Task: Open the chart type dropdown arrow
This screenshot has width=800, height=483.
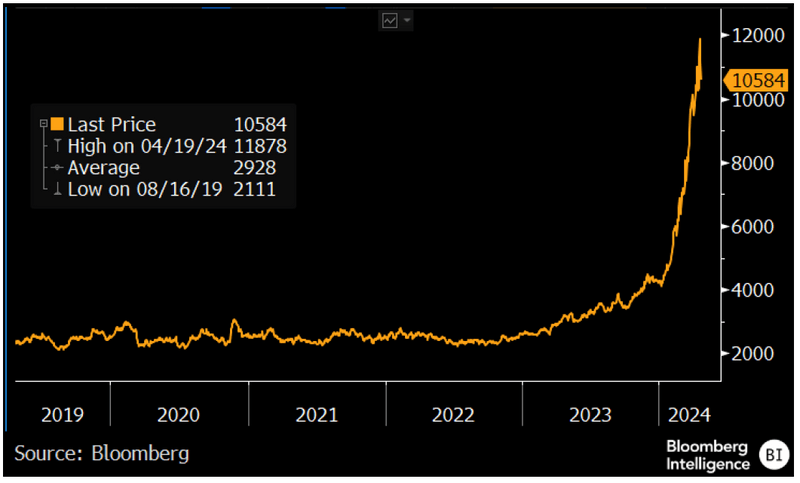Action: click(x=407, y=20)
